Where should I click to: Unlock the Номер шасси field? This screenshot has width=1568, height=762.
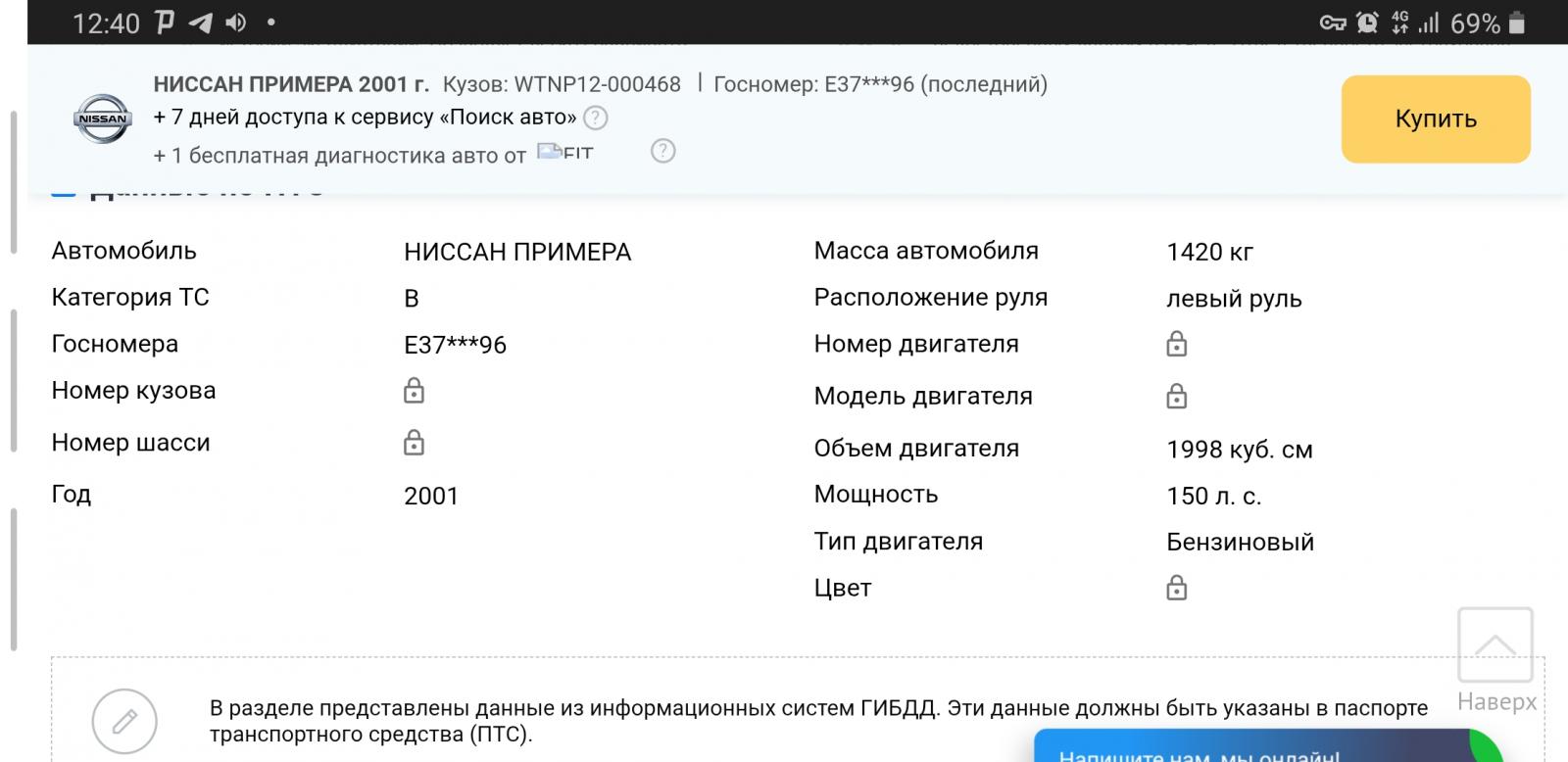(x=414, y=443)
